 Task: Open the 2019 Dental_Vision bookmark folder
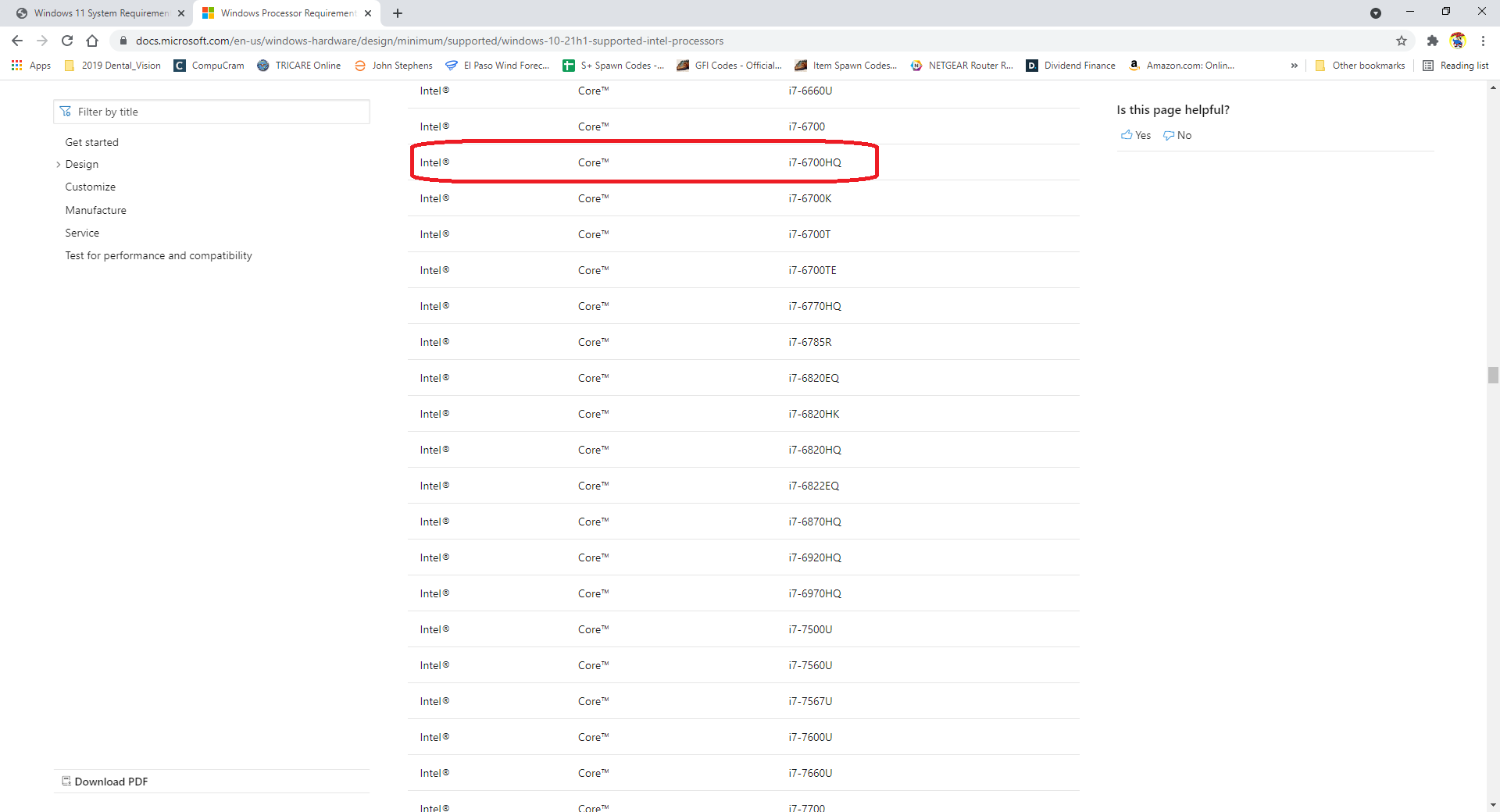point(112,66)
